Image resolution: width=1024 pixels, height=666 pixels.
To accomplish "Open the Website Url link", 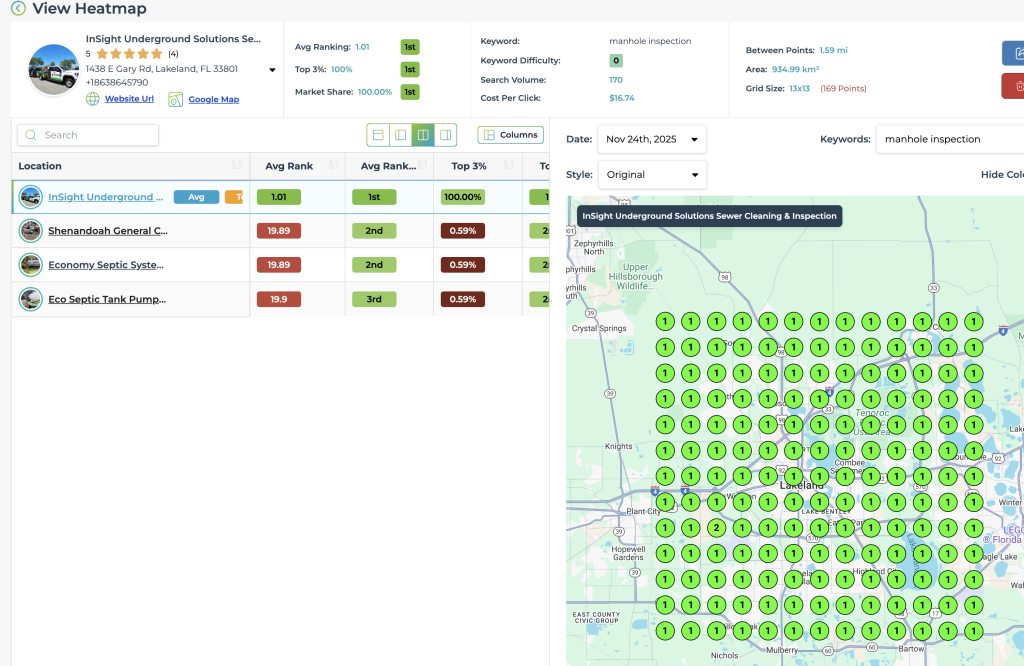I will [129, 99].
